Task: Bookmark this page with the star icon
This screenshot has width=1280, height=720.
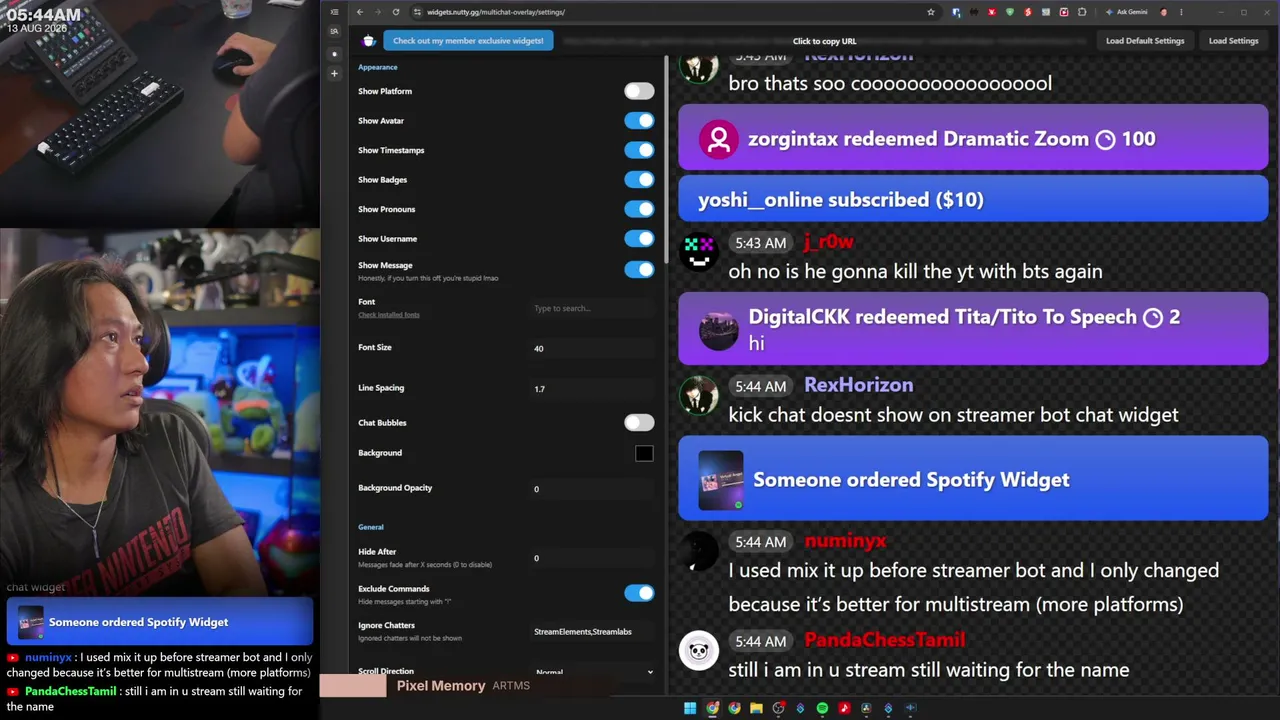Action: click(931, 12)
